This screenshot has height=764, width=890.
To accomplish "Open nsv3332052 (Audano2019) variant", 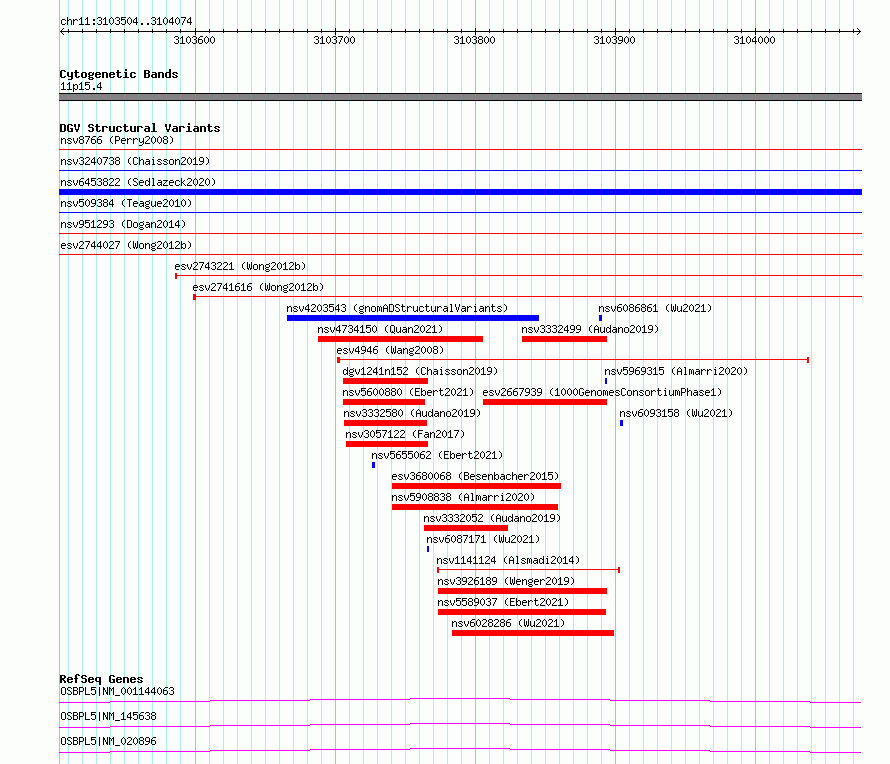I will tap(492, 518).
